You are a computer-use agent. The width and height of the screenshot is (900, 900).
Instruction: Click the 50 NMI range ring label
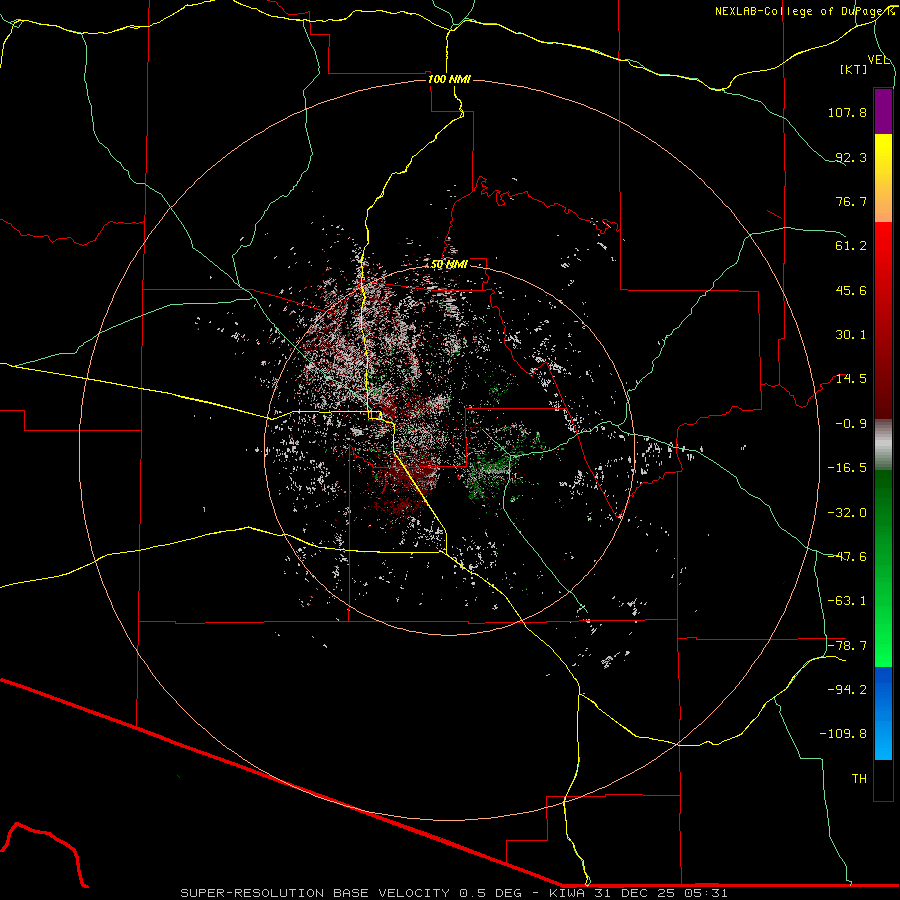click(x=449, y=264)
